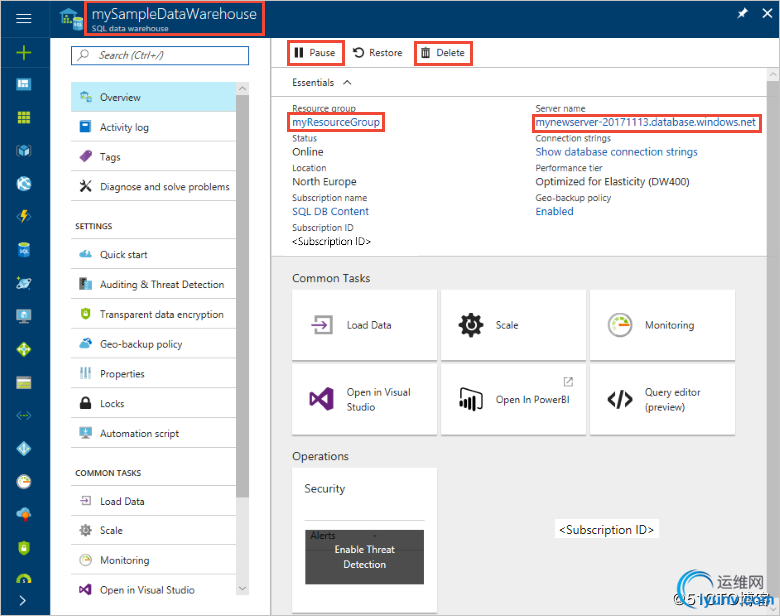780x616 pixels.
Task: Open the All resources grid icon
Action: [x=23, y=117]
